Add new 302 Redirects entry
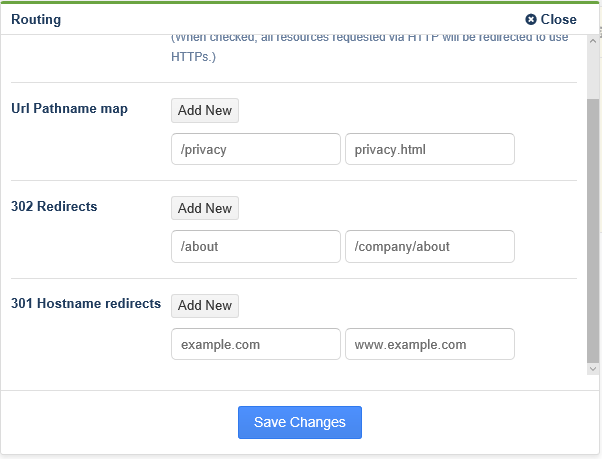The image size is (602, 459). 205,208
